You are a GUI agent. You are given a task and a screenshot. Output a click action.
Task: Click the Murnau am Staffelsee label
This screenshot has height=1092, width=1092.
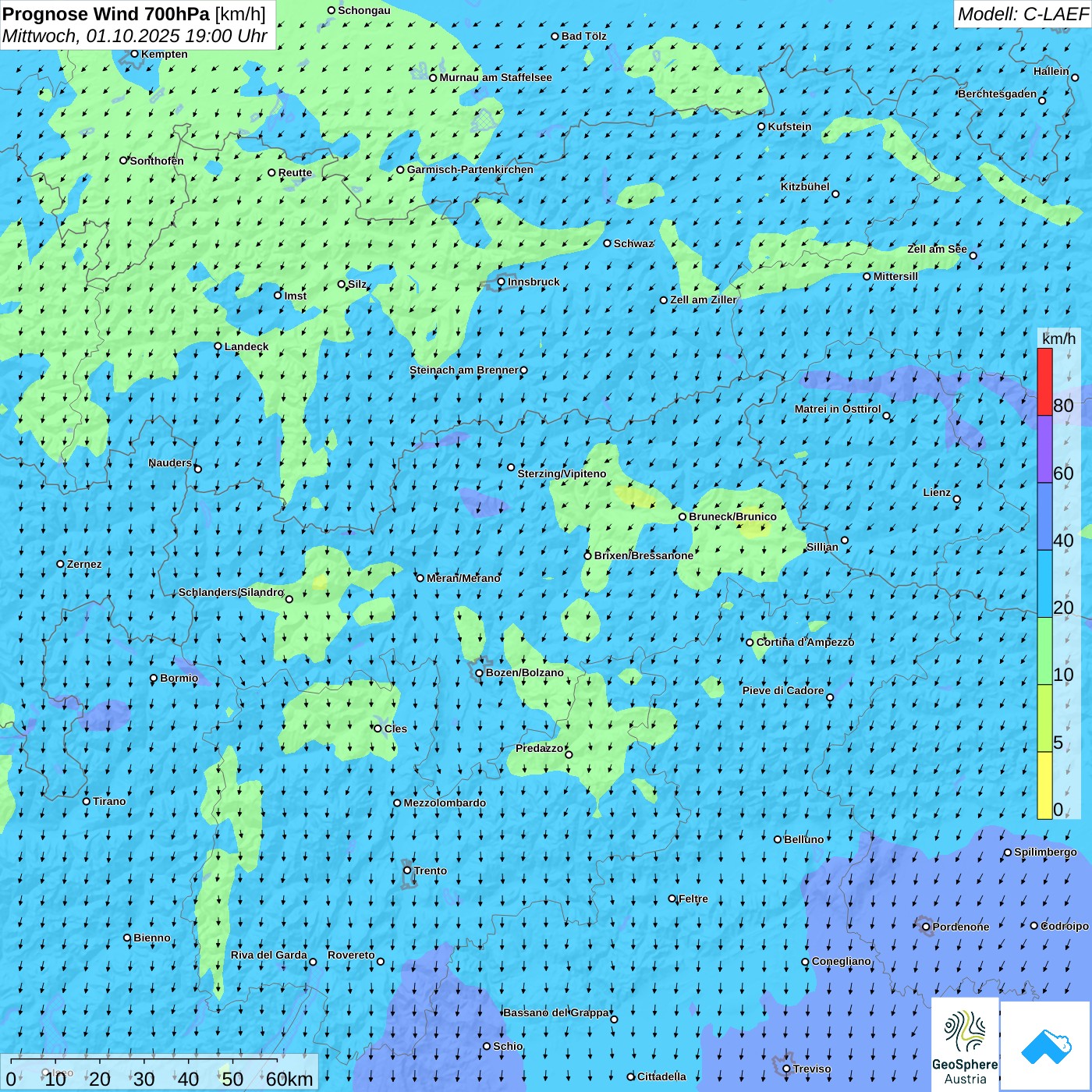[x=495, y=77]
